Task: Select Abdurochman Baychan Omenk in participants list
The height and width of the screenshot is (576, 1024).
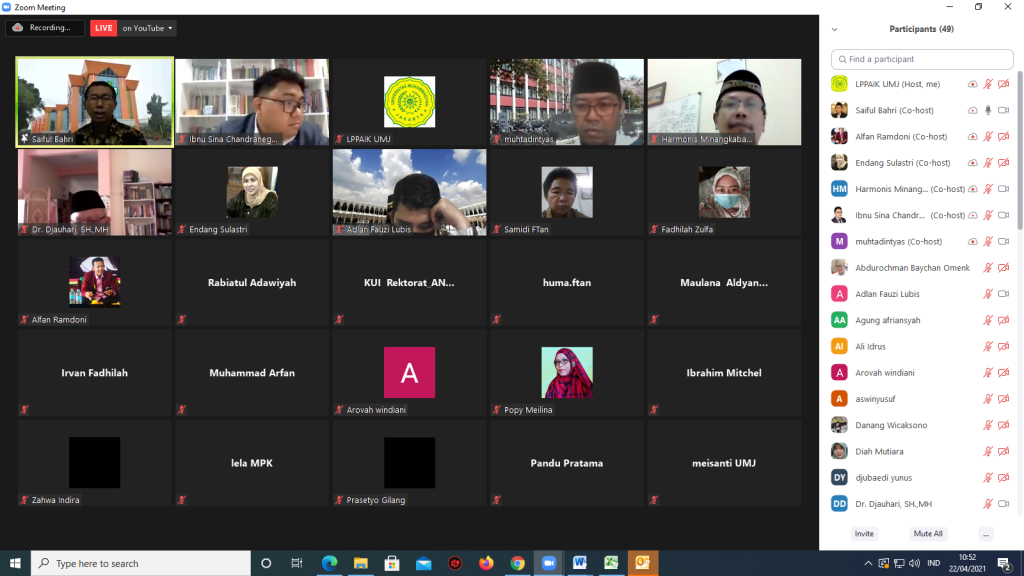Action: 922,268
